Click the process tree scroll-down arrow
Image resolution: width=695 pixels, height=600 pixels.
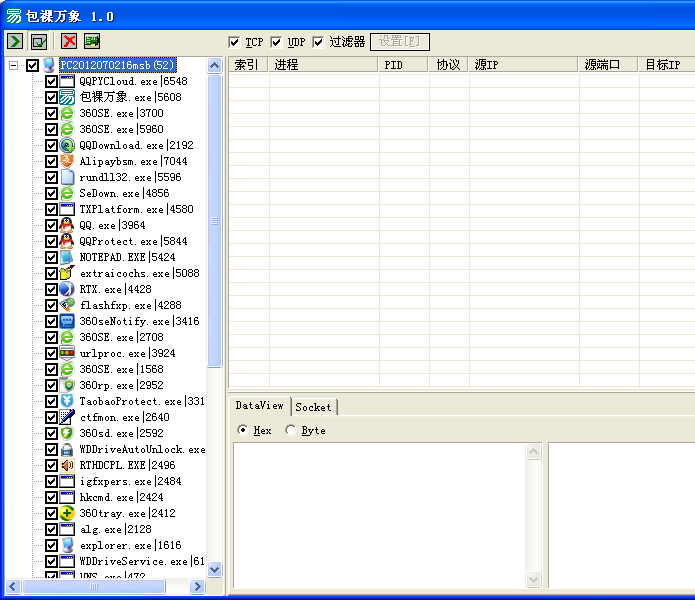(x=215, y=569)
